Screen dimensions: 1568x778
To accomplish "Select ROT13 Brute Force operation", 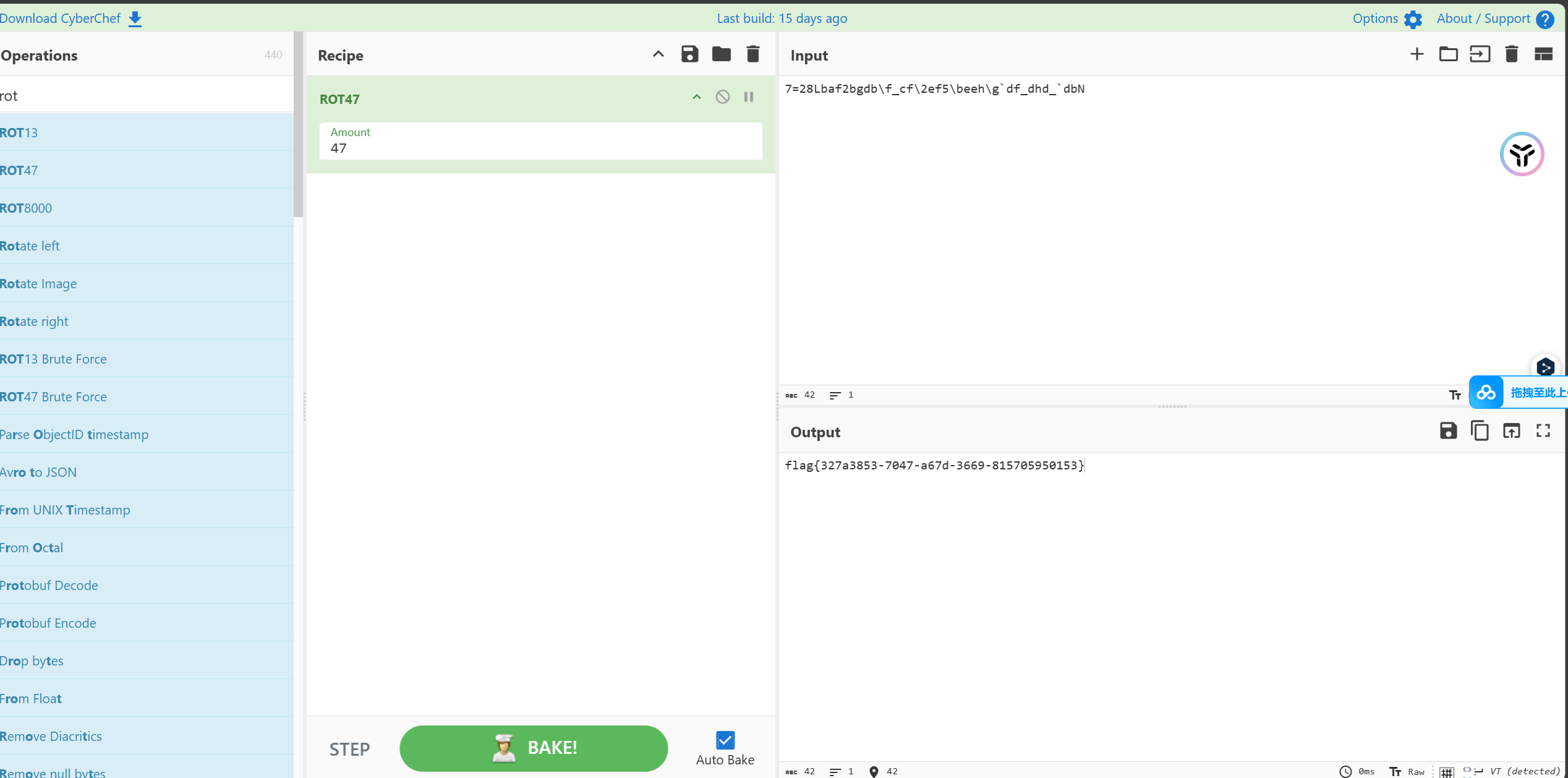I will (x=53, y=359).
